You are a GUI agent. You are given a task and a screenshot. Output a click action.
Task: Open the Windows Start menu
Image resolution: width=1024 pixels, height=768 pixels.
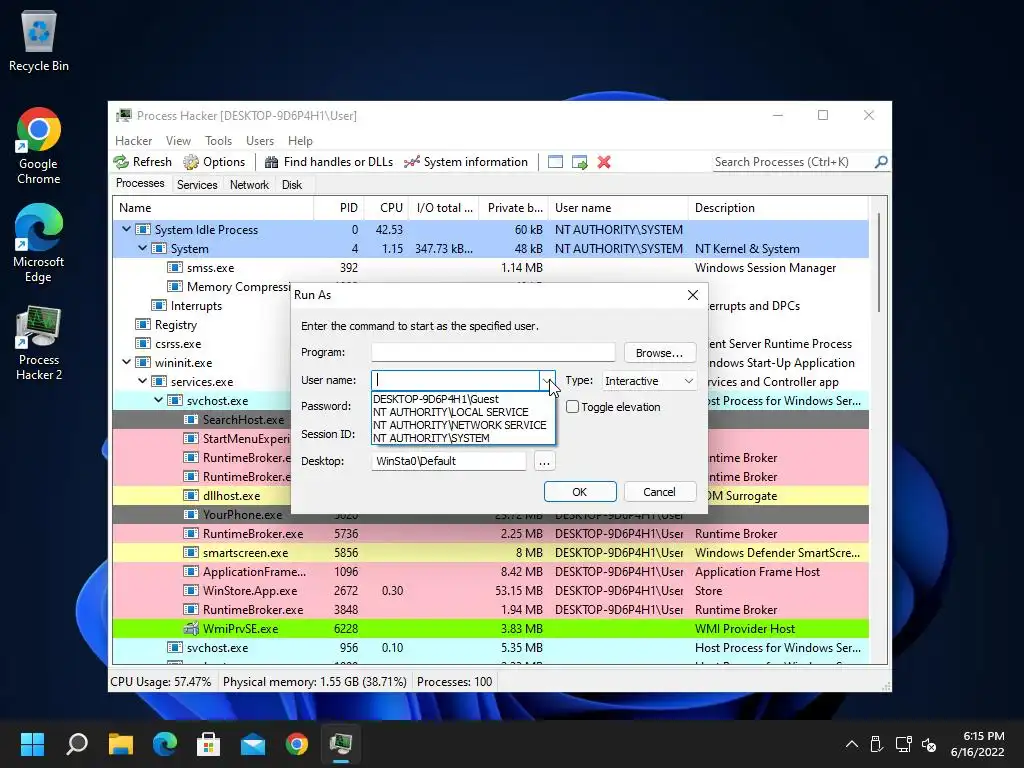tap(32, 744)
